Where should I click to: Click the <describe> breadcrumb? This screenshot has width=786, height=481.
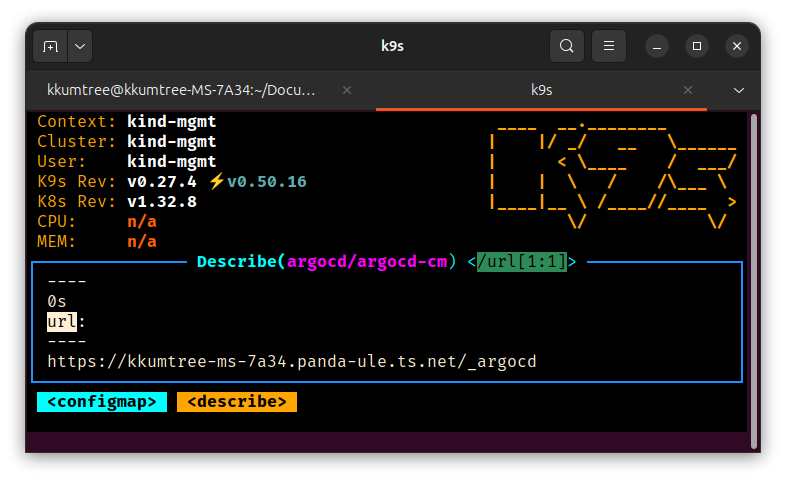point(237,402)
